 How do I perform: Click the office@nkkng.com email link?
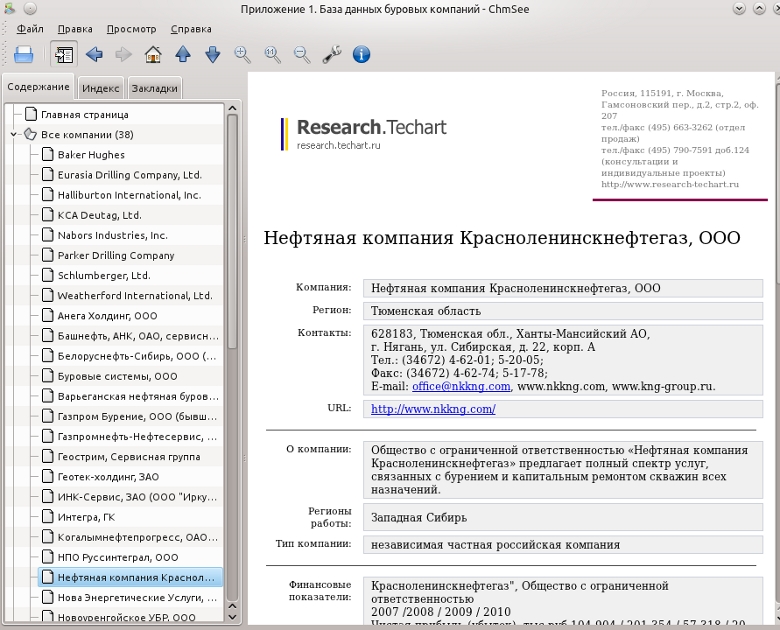coord(461,386)
